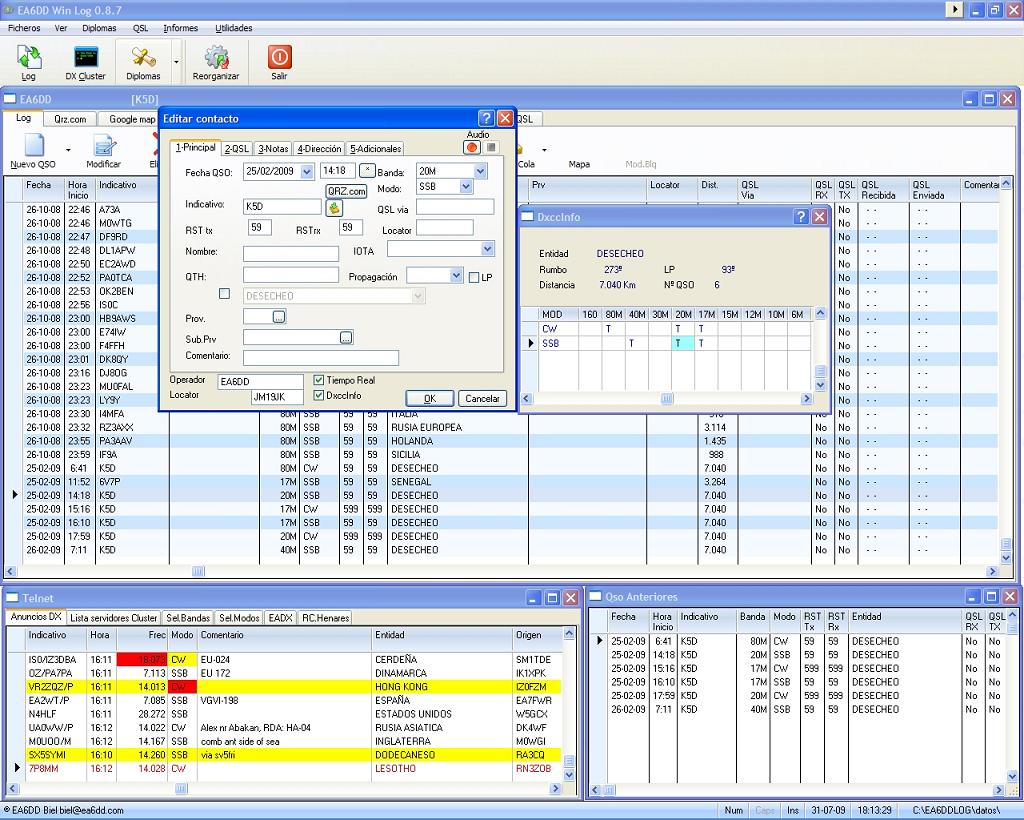Click the Reorganizar gear icon

pos(216,58)
